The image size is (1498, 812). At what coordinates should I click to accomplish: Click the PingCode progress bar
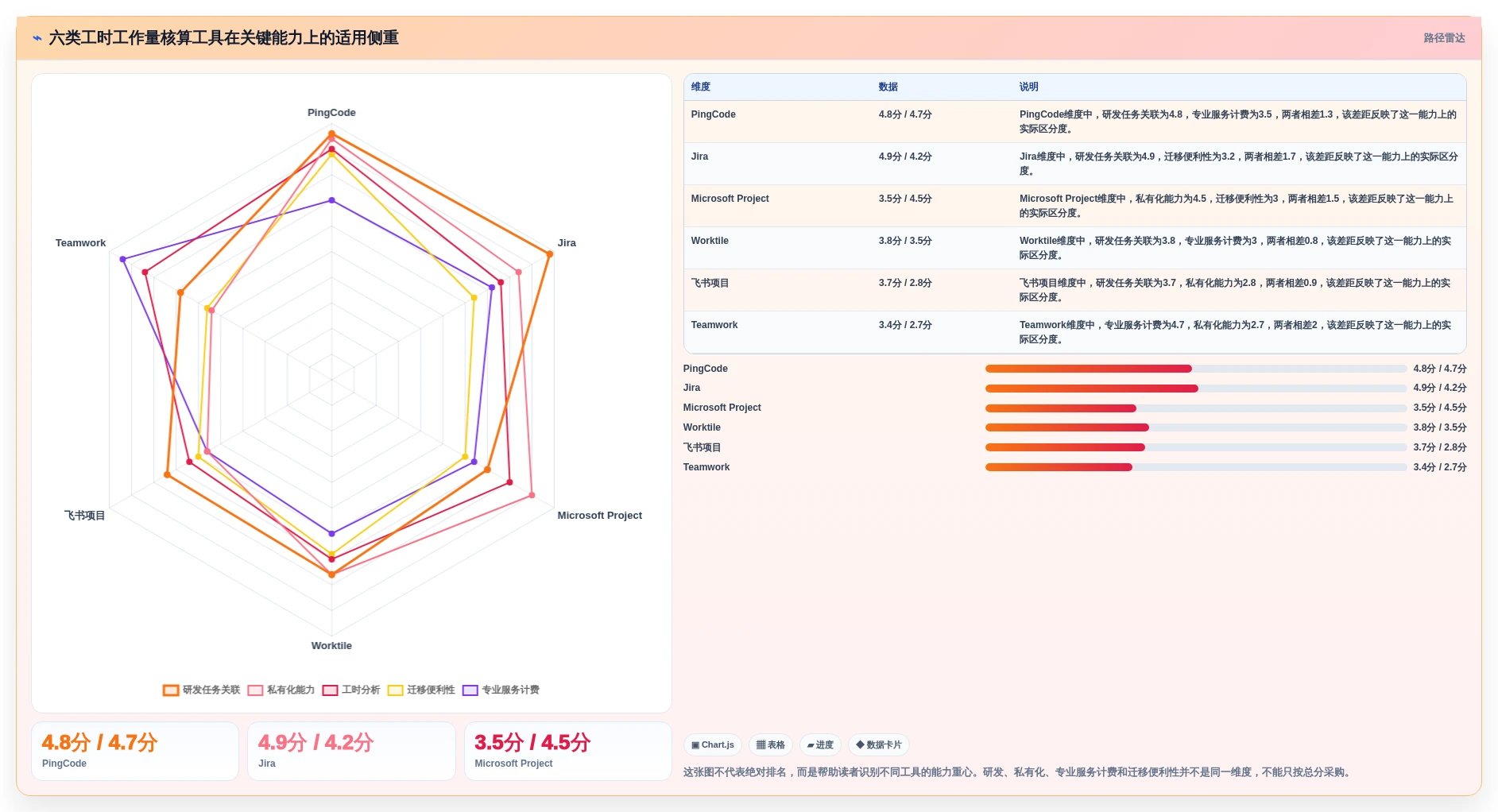click(1196, 369)
